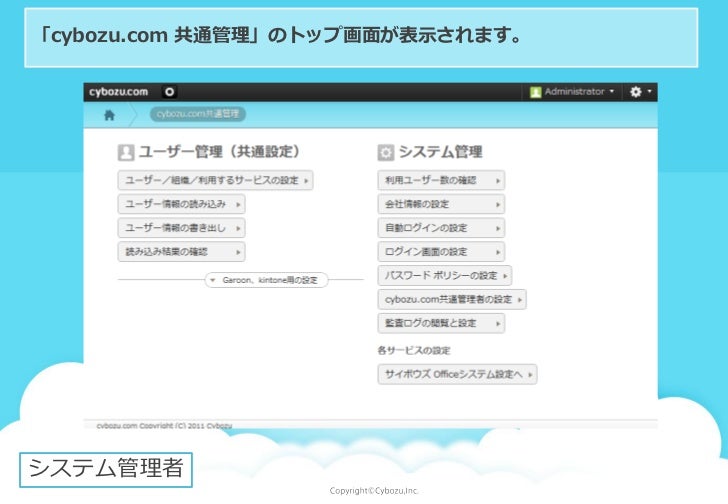This screenshot has width=728, height=504.
Task: Click the cybozu.com logo in the header
Action: point(118,92)
